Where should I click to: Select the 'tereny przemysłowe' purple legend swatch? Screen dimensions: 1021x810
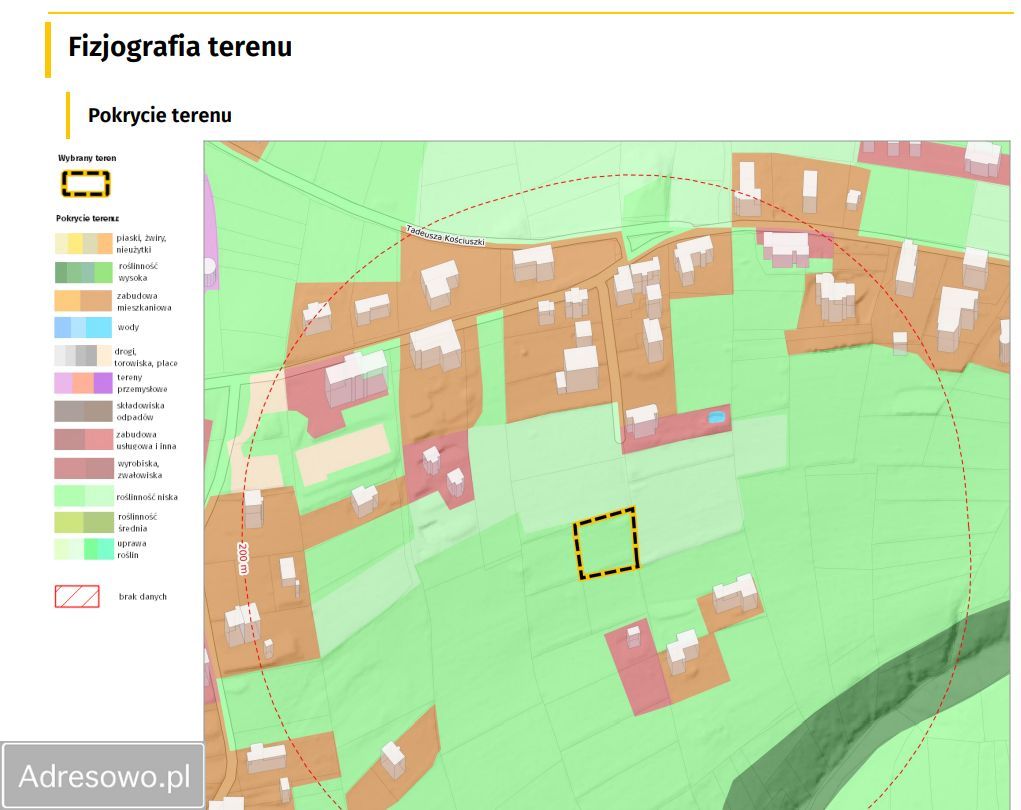[x=83, y=383]
